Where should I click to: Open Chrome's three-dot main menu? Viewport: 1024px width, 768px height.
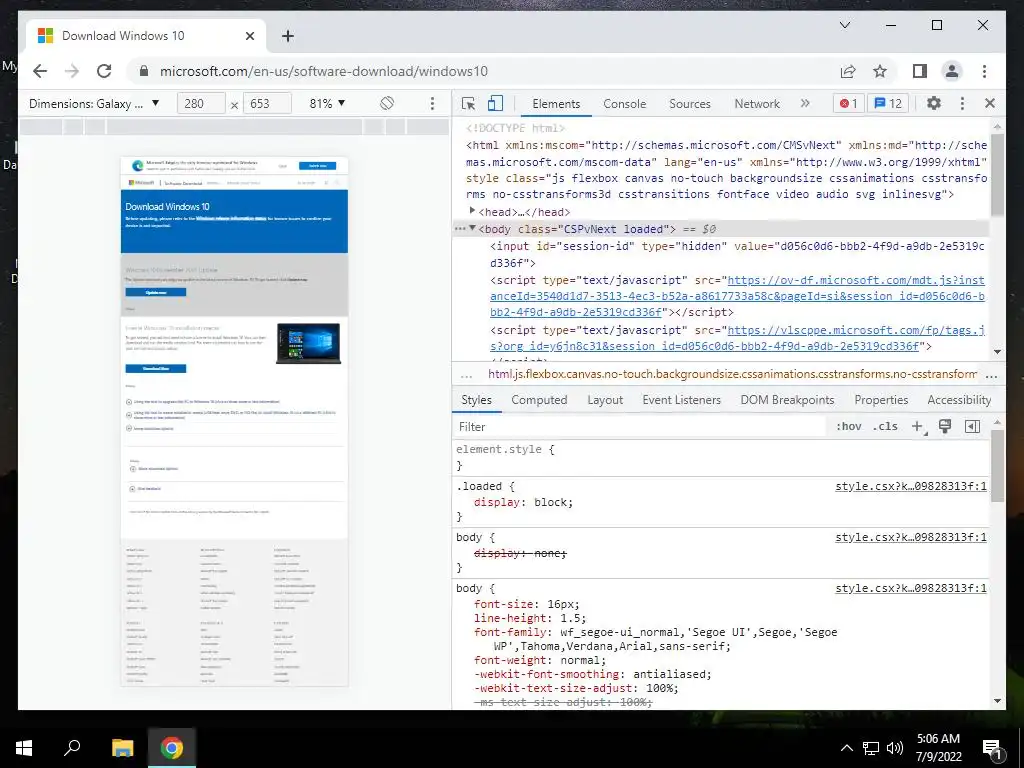984,71
